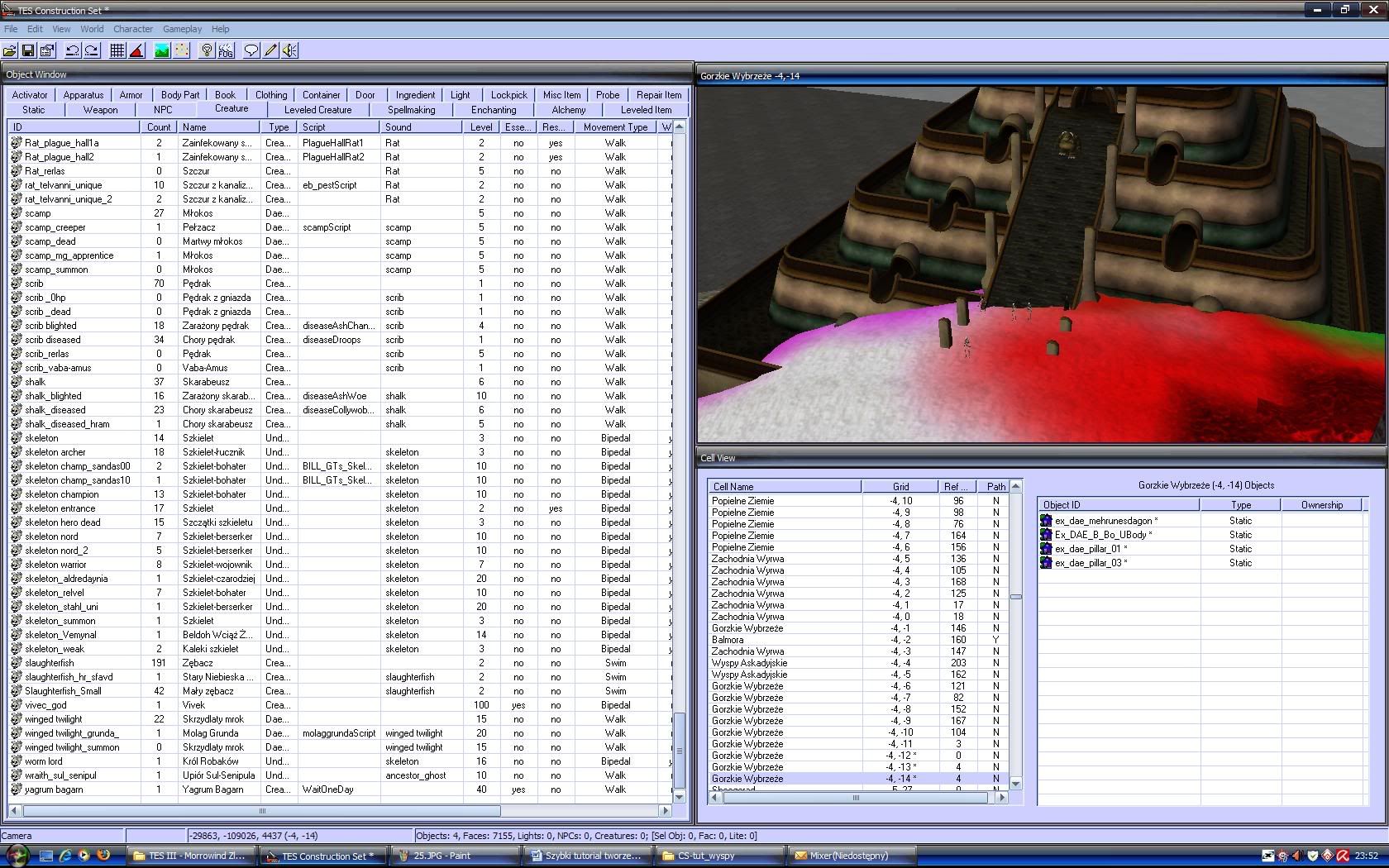Click the creature icon beside yagrum bagarn
Screen dimensions: 1389x868
[x=16, y=789]
